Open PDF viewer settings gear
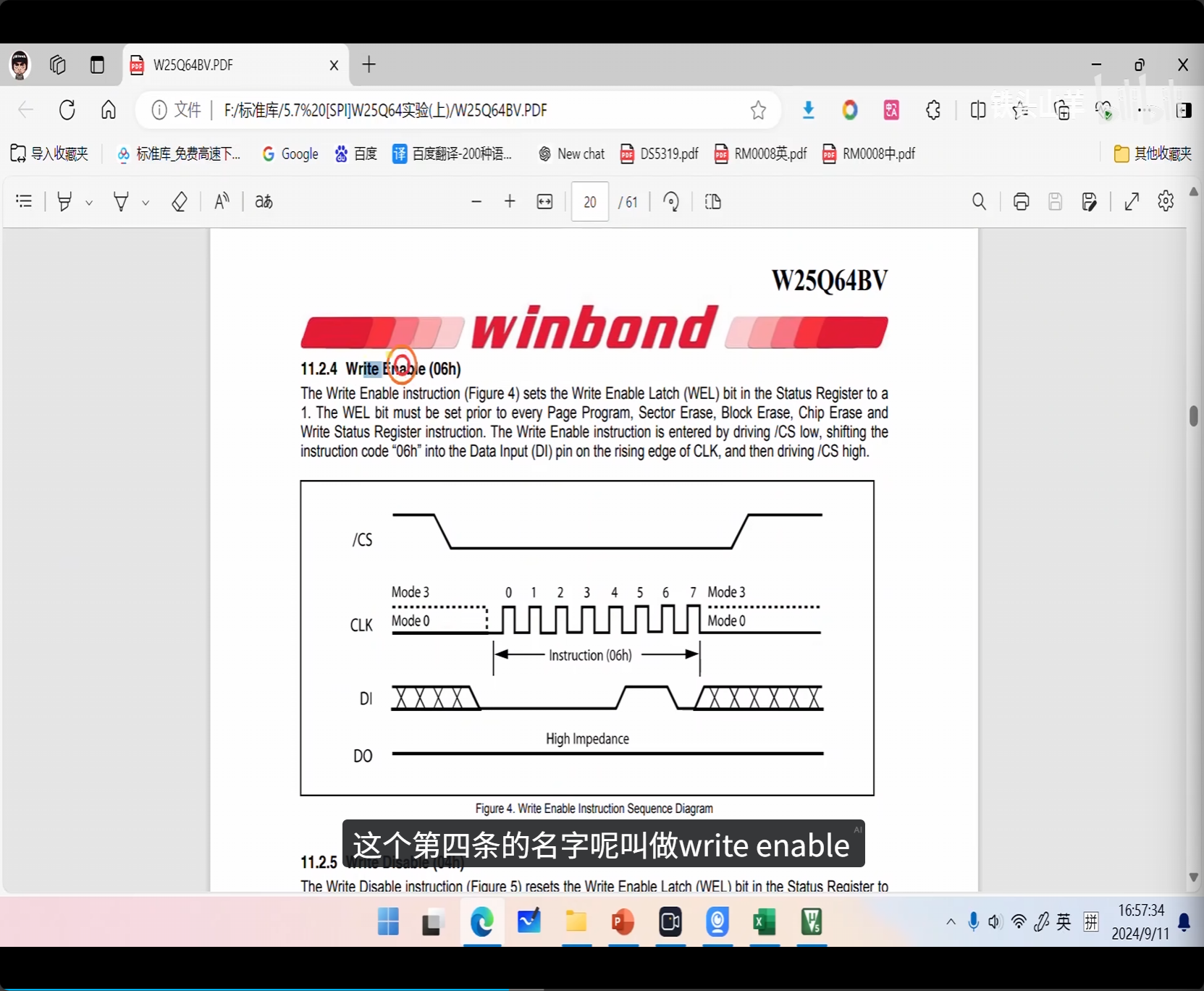This screenshot has width=1204, height=991. 1166,201
